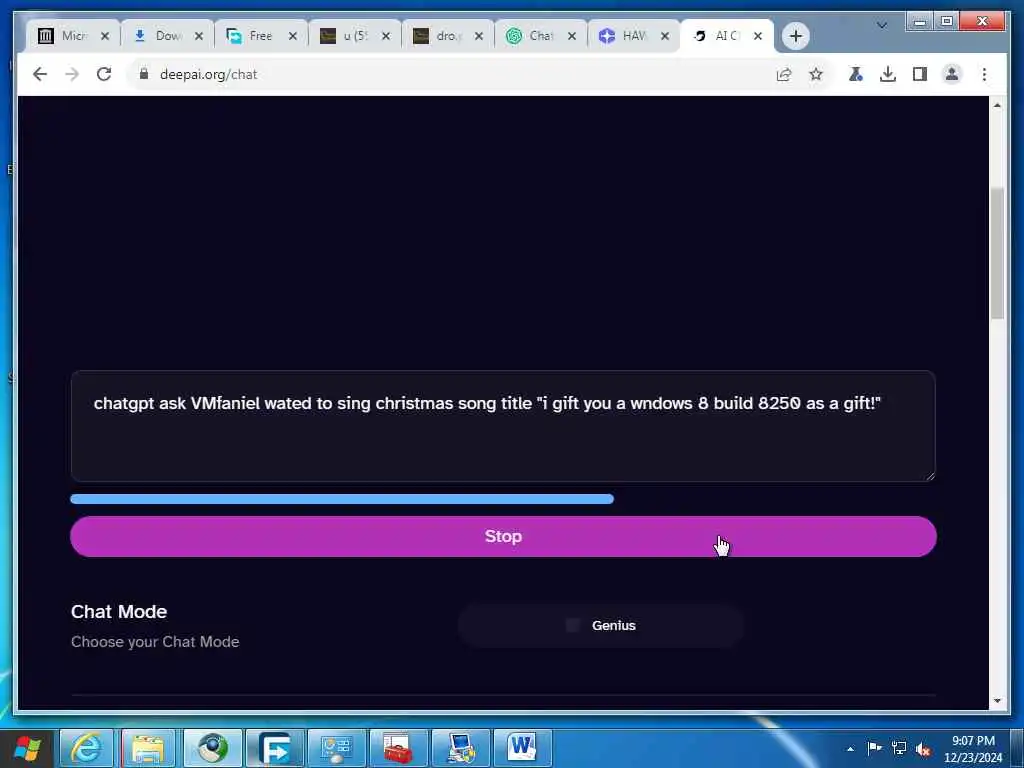This screenshot has width=1024, height=768.
Task: Open the Action Center flag icon
Action: click(x=874, y=748)
